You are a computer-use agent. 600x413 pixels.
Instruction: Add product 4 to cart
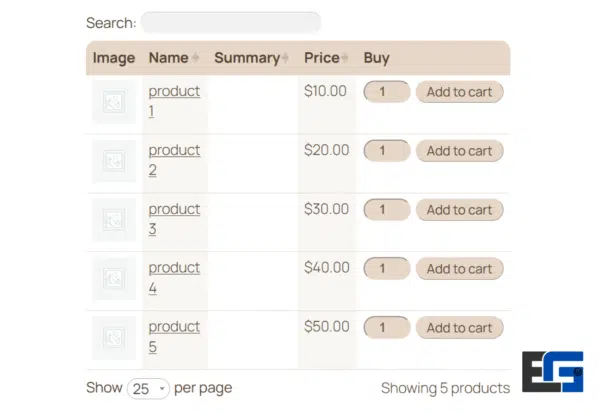tap(459, 269)
